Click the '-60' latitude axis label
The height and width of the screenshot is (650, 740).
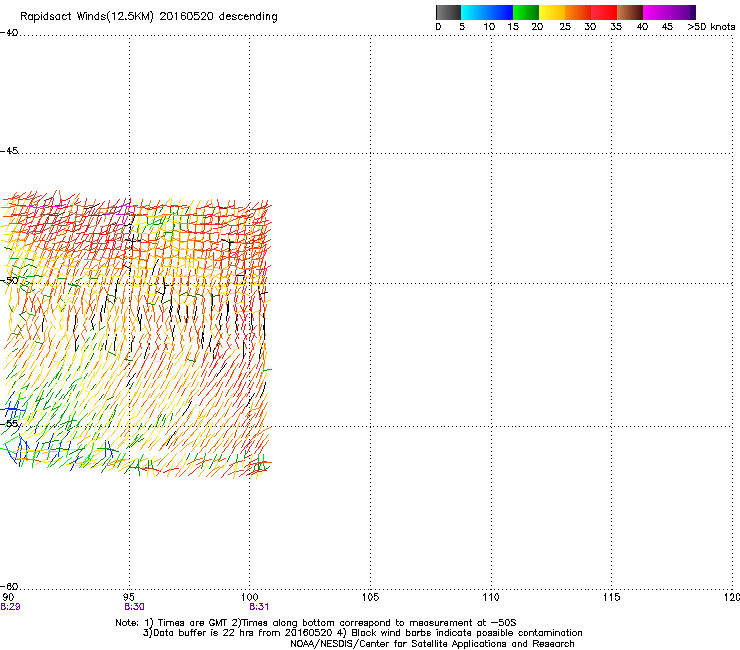tap(9, 586)
